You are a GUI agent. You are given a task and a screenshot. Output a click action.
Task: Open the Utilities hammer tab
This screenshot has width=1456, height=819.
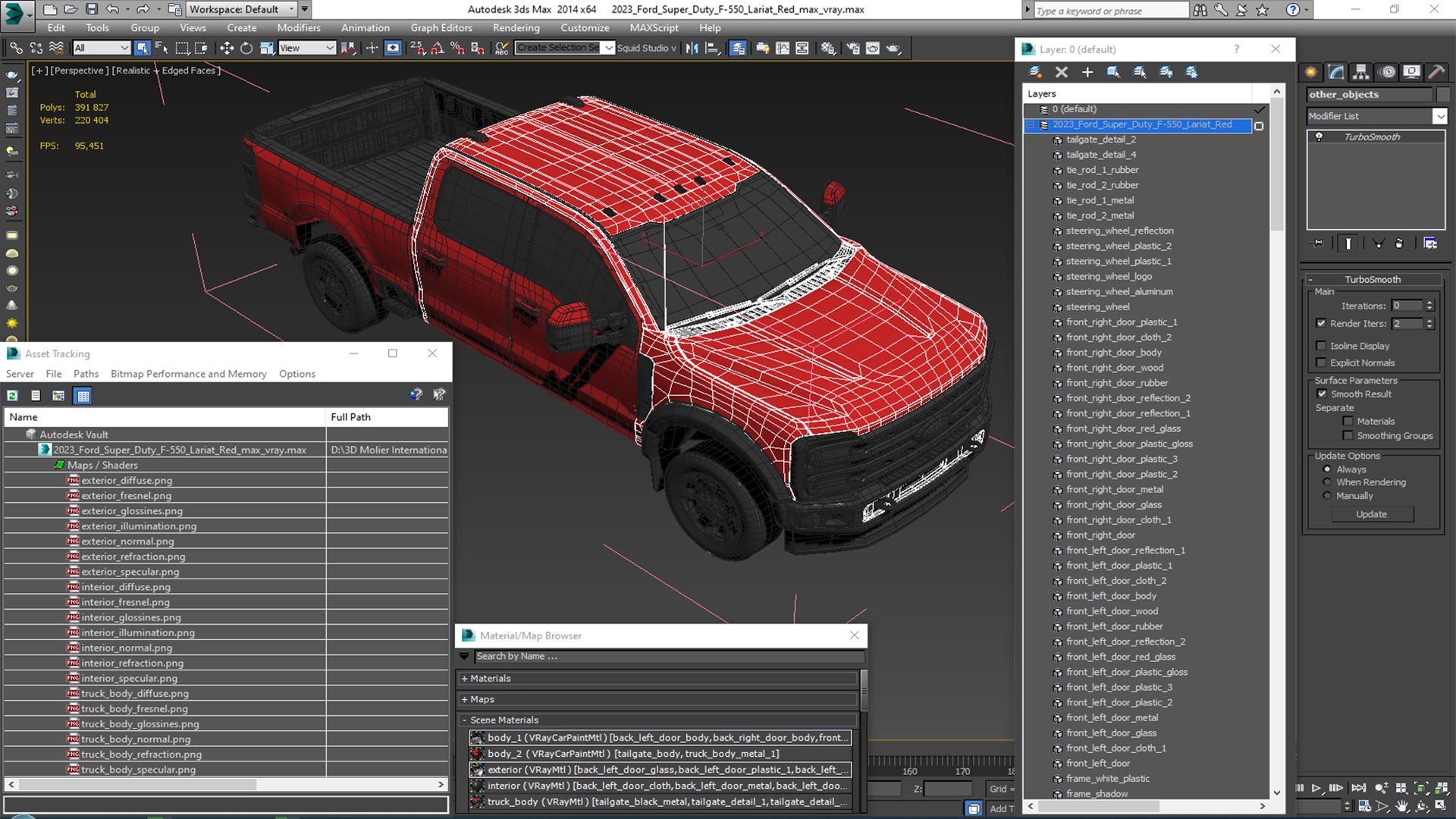1437,72
